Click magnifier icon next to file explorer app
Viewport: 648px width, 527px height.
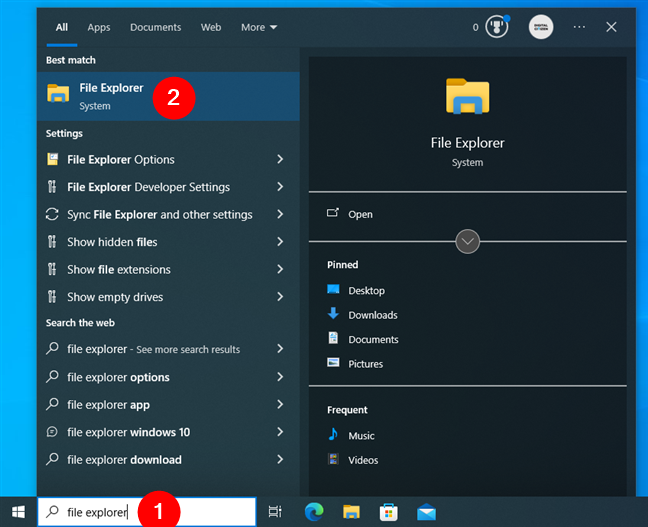click(52, 404)
